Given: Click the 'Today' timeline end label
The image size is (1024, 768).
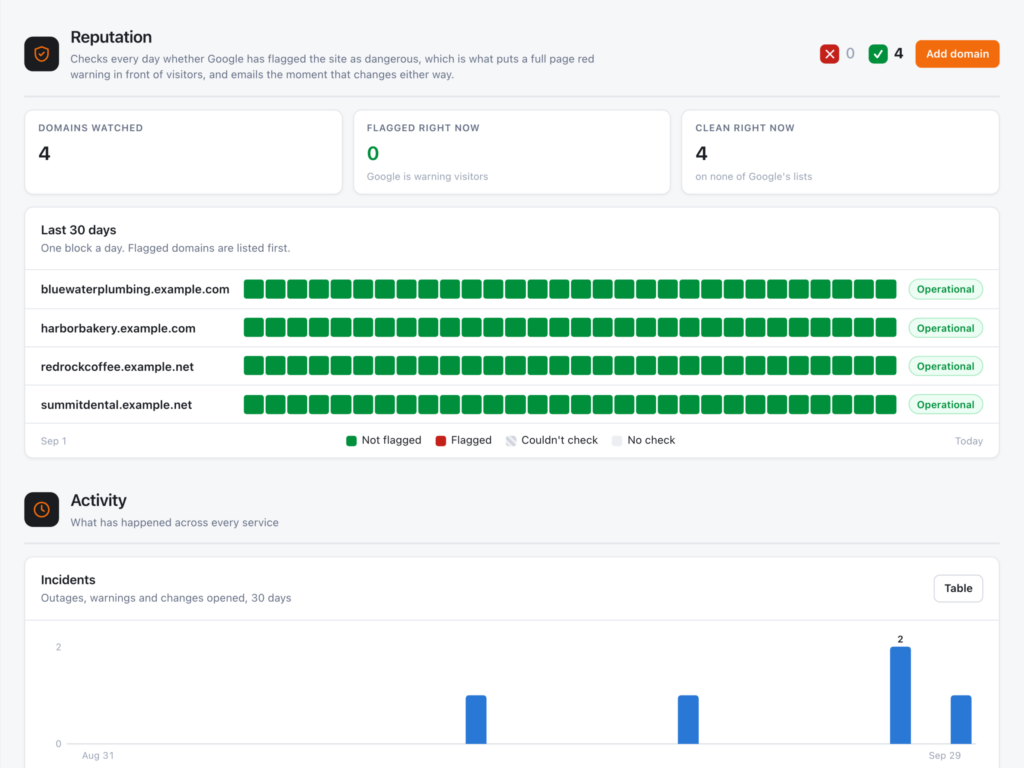Looking at the screenshot, I should pos(968,441).
